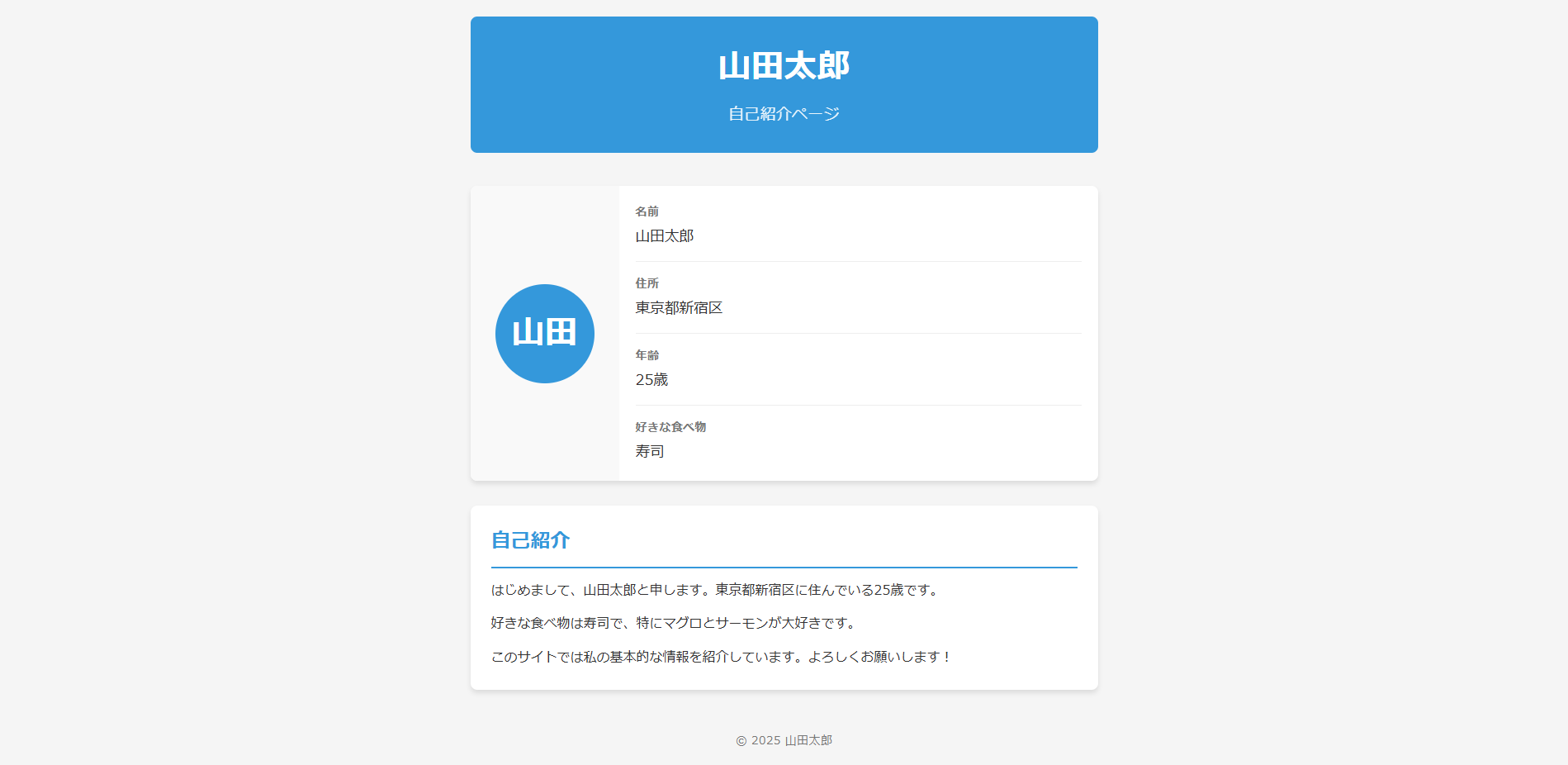Click the 好きな食べ物 field label

(x=670, y=427)
